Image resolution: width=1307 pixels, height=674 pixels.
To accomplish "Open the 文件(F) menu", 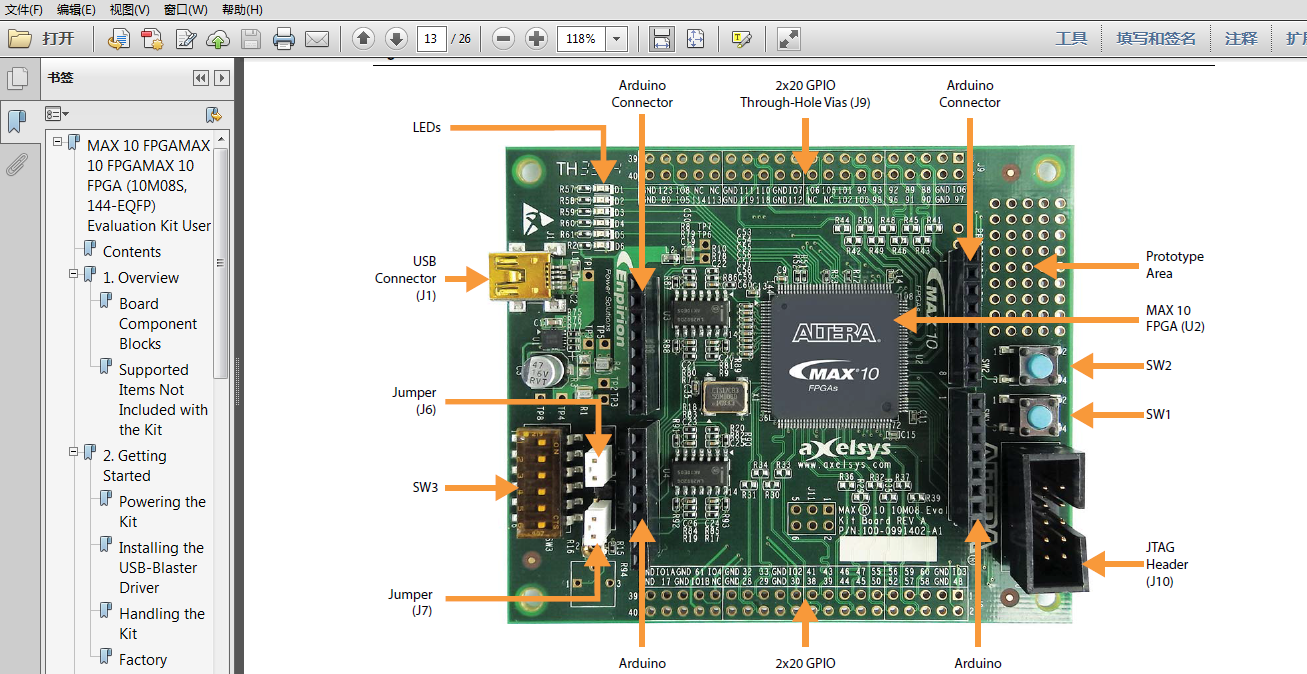I will pyautogui.click(x=24, y=9).
